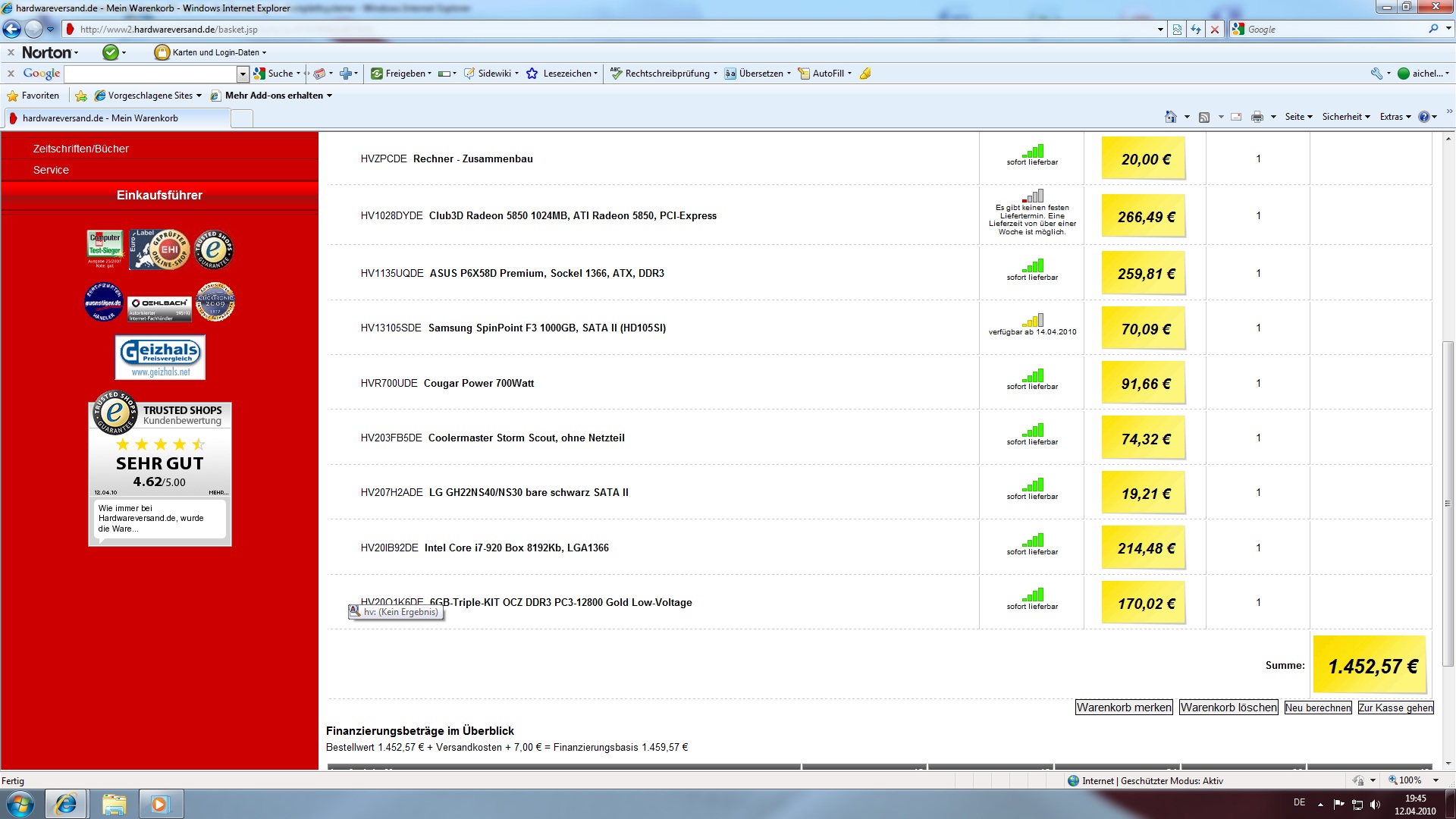Image resolution: width=1456 pixels, height=819 pixels.
Task: Open the Windows Start button
Action: (x=20, y=804)
